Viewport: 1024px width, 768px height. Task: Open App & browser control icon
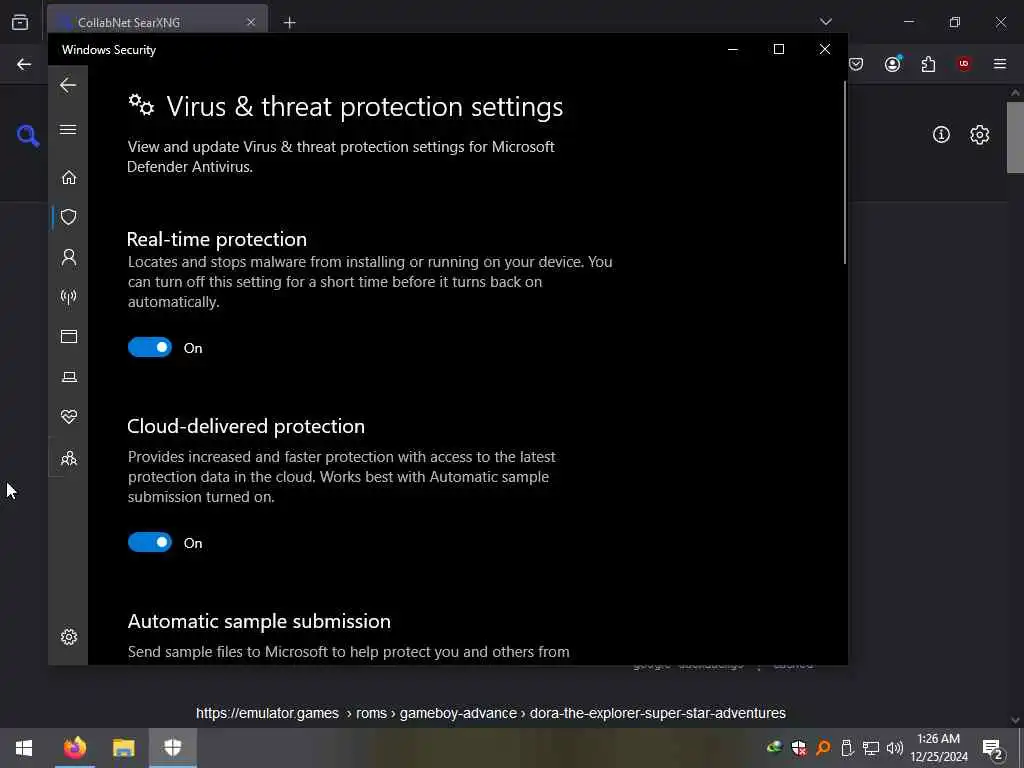click(x=69, y=336)
